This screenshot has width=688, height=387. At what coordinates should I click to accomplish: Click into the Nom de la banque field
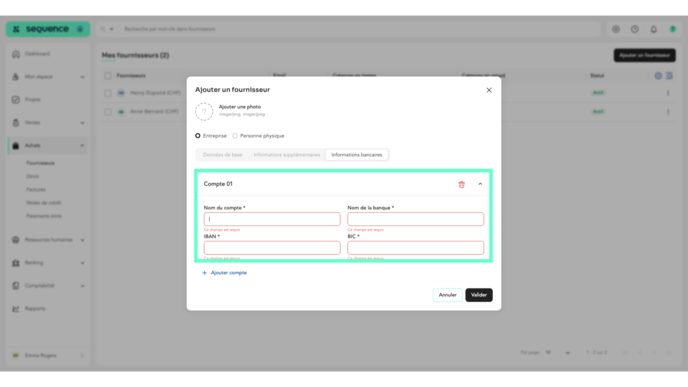(x=416, y=219)
